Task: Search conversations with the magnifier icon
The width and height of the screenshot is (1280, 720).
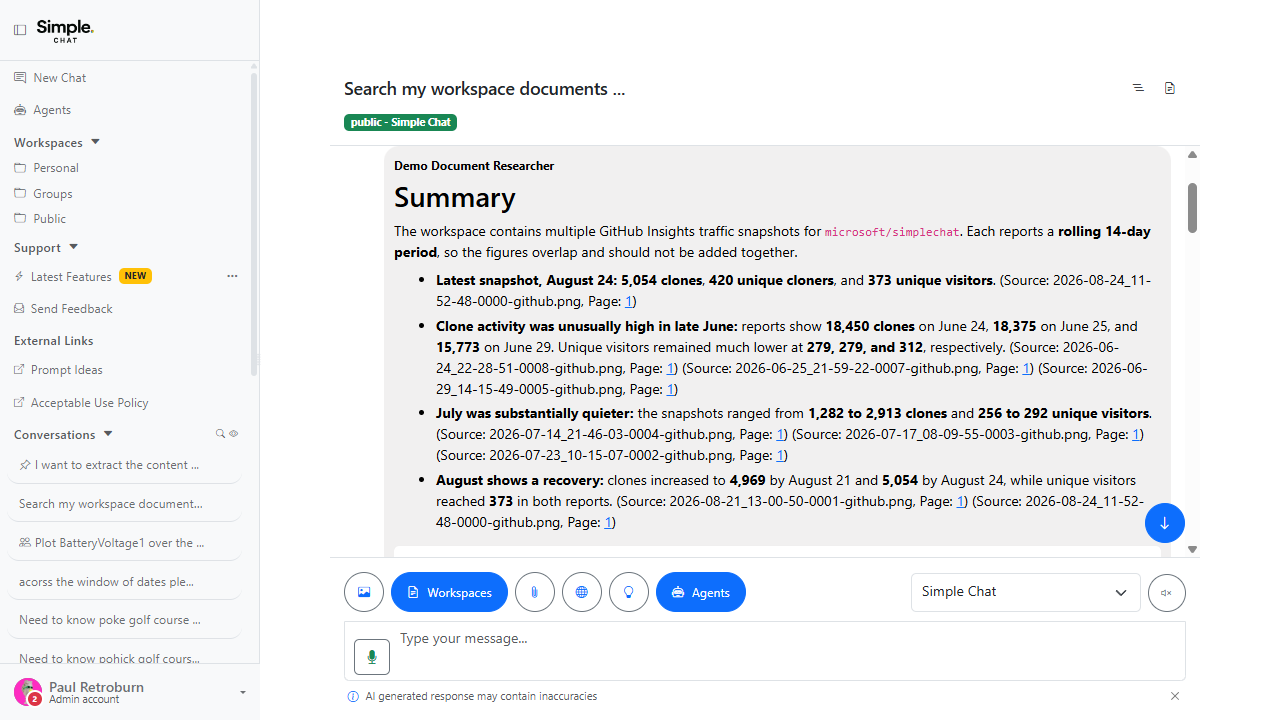Action: pyautogui.click(x=221, y=434)
